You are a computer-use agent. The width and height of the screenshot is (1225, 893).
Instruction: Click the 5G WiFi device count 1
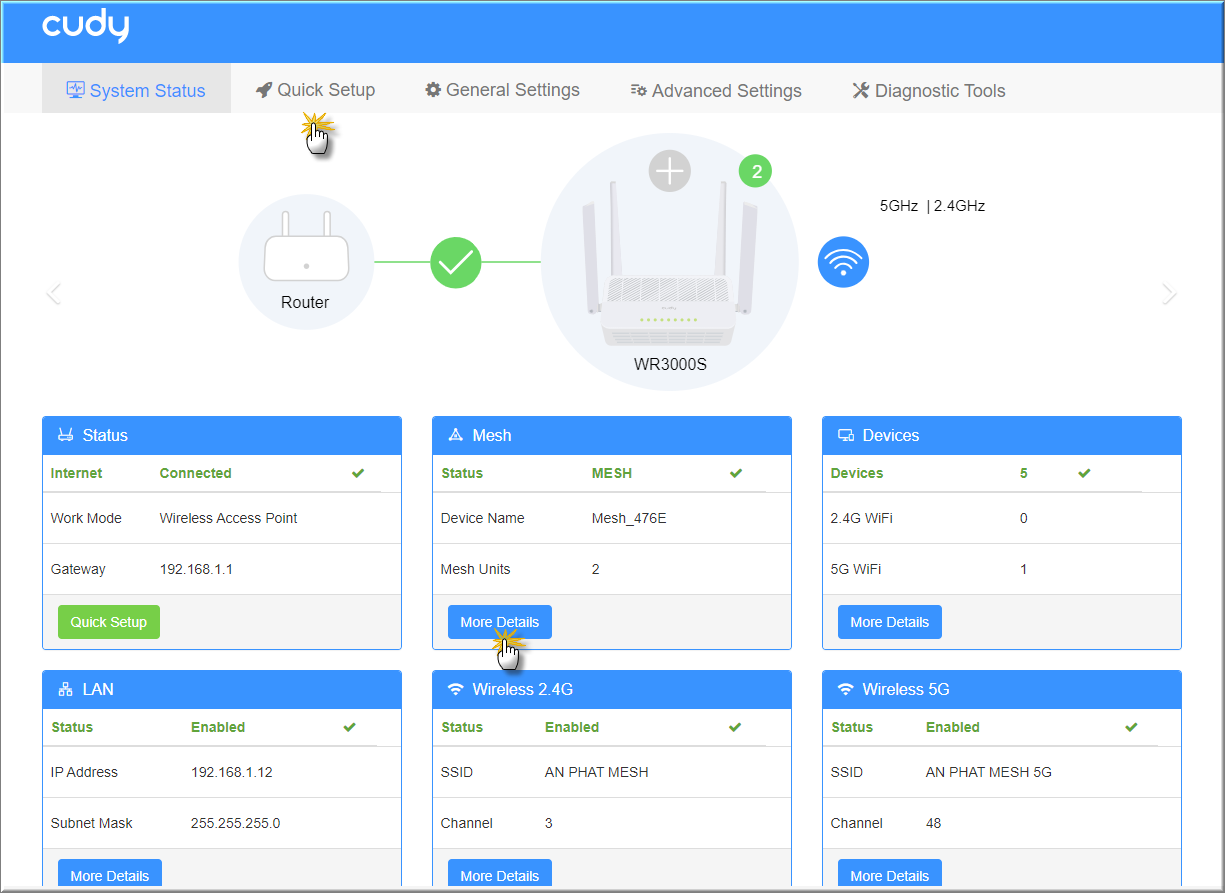coord(1024,570)
